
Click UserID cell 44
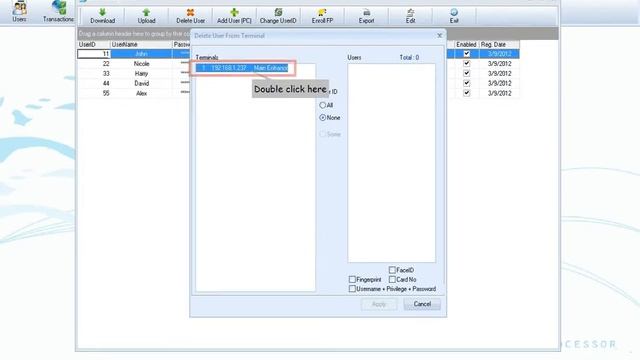point(94,83)
